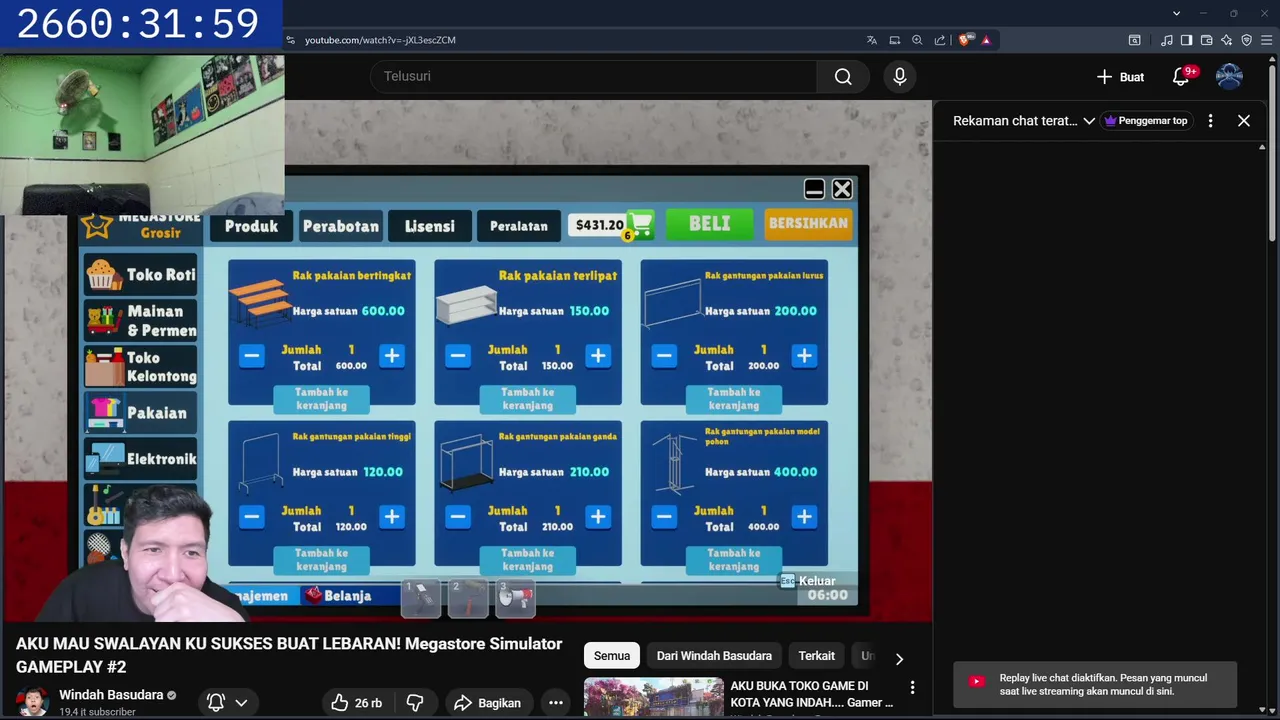Select the Semua filter chip

[612, 656]
